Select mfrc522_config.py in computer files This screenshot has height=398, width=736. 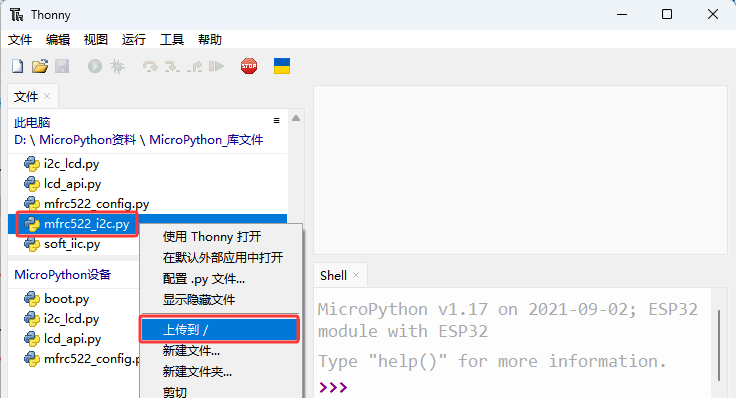pos(96,204)
